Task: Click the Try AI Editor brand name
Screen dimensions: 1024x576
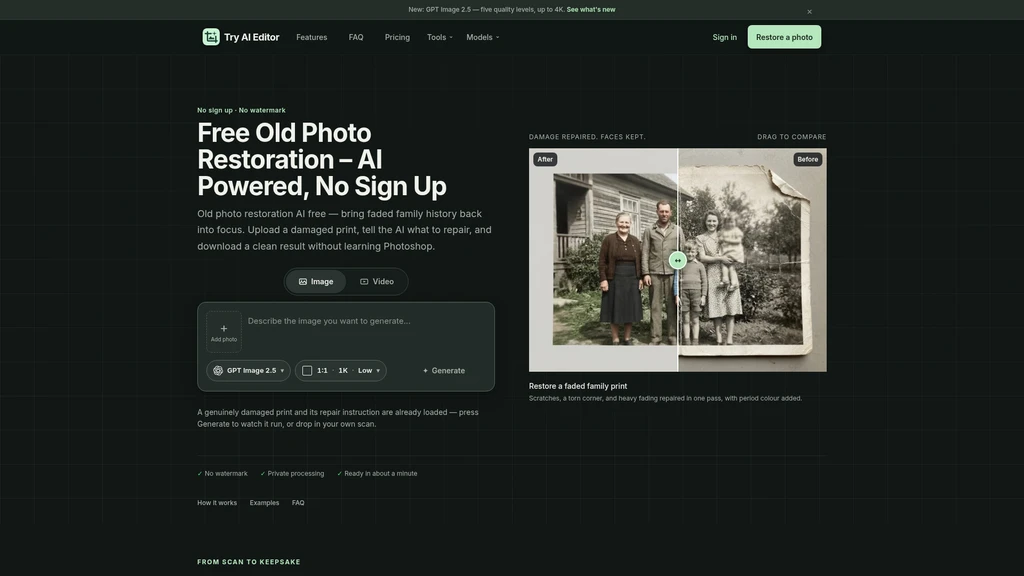Action: coord(251,37)
